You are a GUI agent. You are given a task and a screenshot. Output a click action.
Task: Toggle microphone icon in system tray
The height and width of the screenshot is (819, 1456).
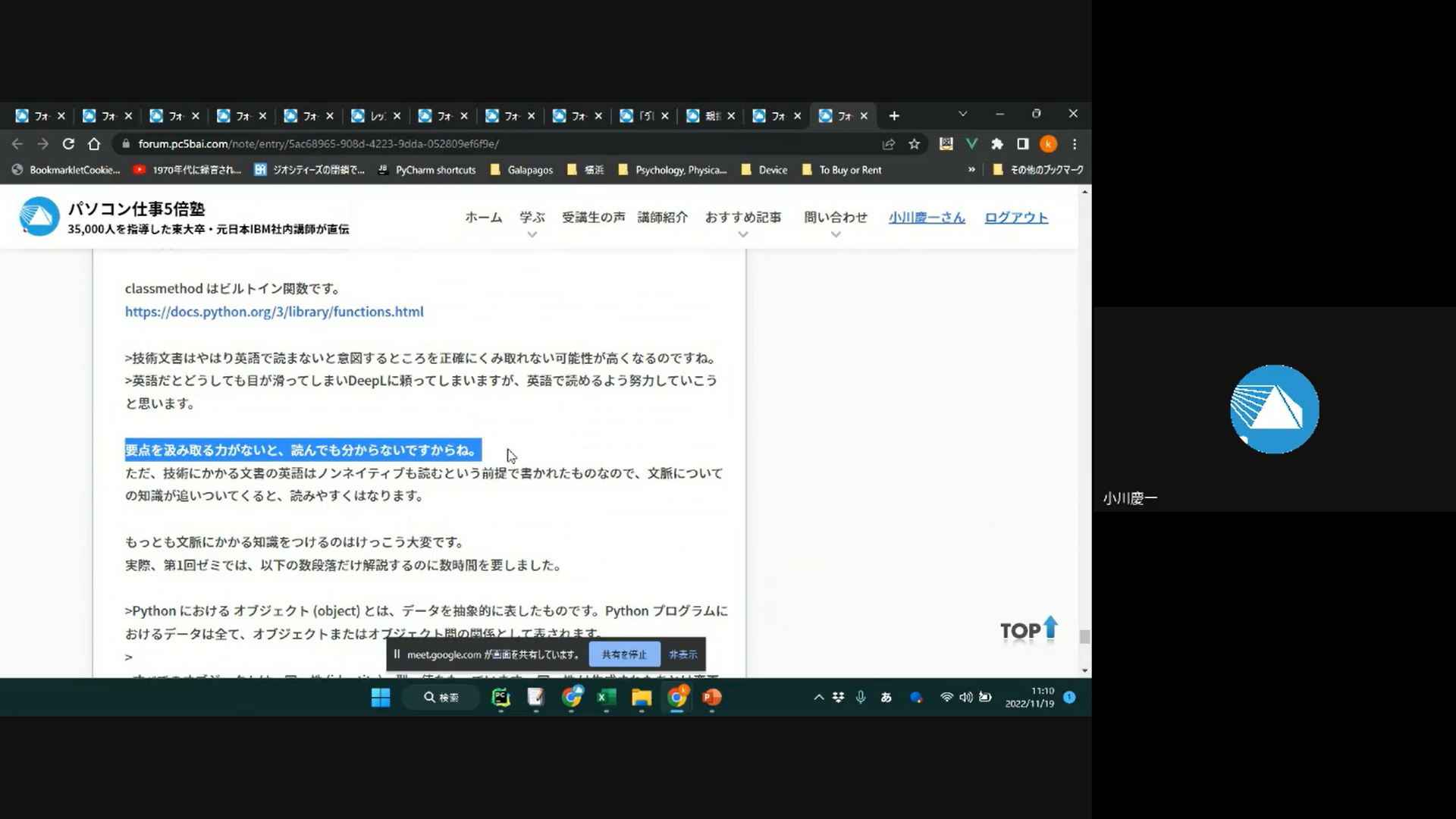pyautogui.click(x=861, y=697)
